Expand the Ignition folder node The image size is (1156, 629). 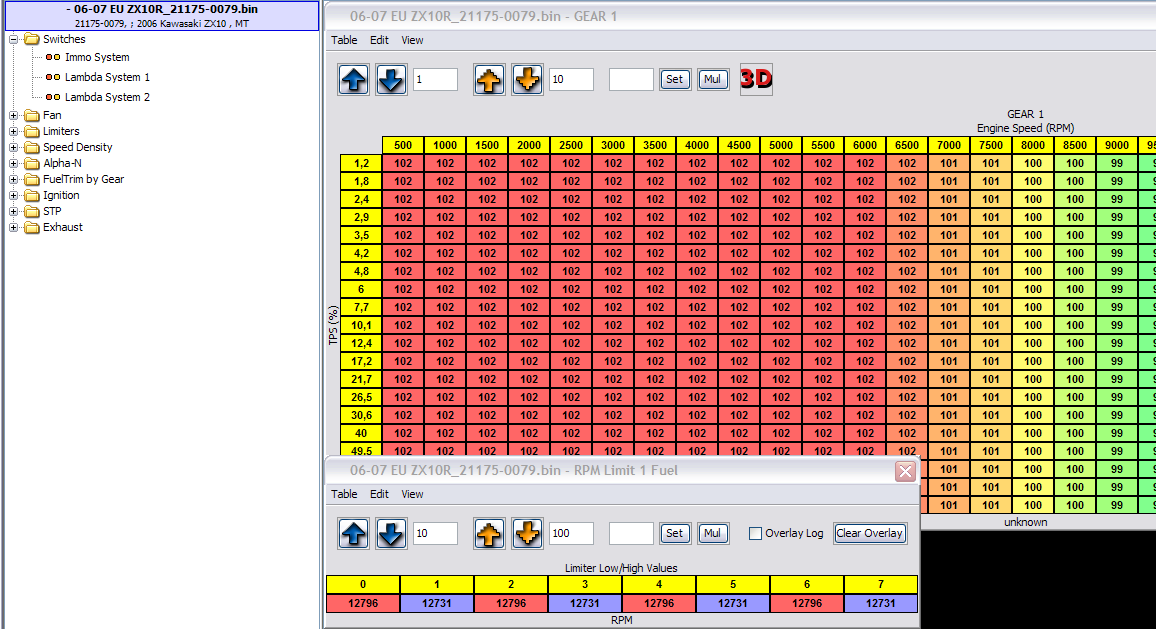(x=14, y=195)
